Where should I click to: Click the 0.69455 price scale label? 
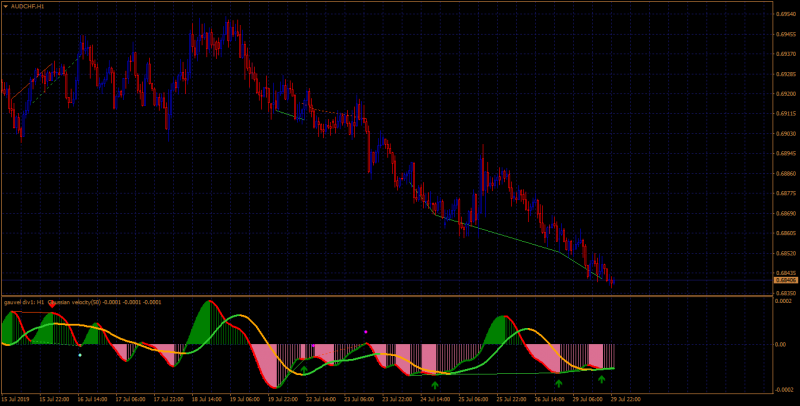click(784, 34)
